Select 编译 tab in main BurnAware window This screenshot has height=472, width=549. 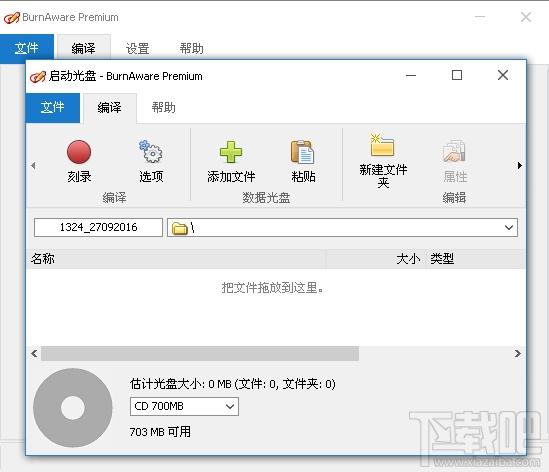pos(84,48)
